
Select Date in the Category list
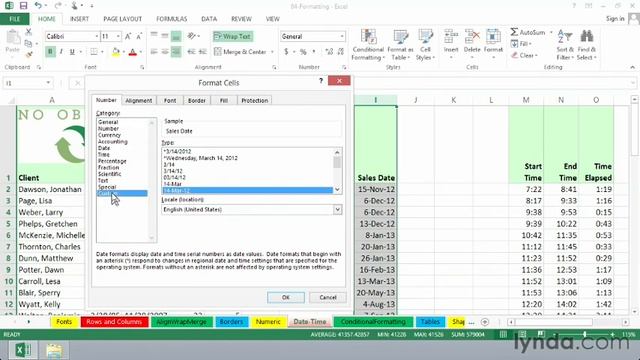click(x=104, y=148)
